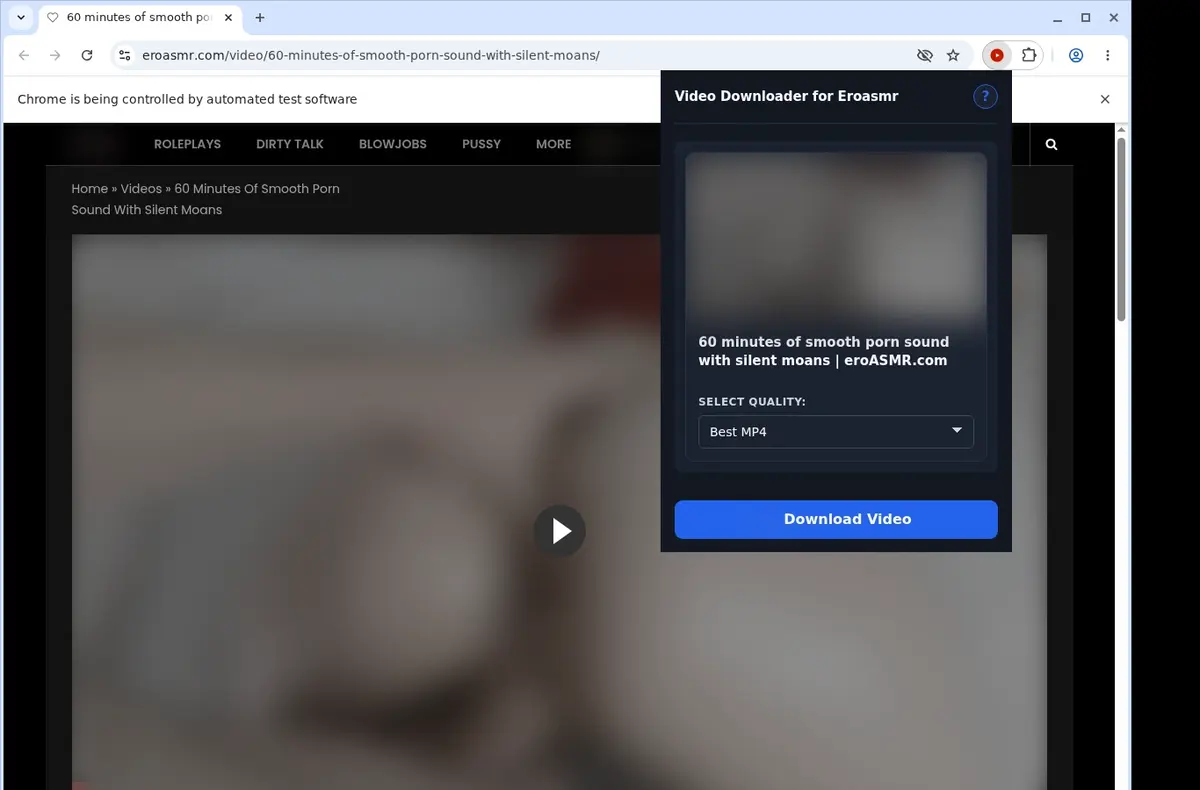The height and width of the screenshot is (790, 1200).
Task: Open the BLOWJOBS menu item
Action: click(x=393, y=144)
